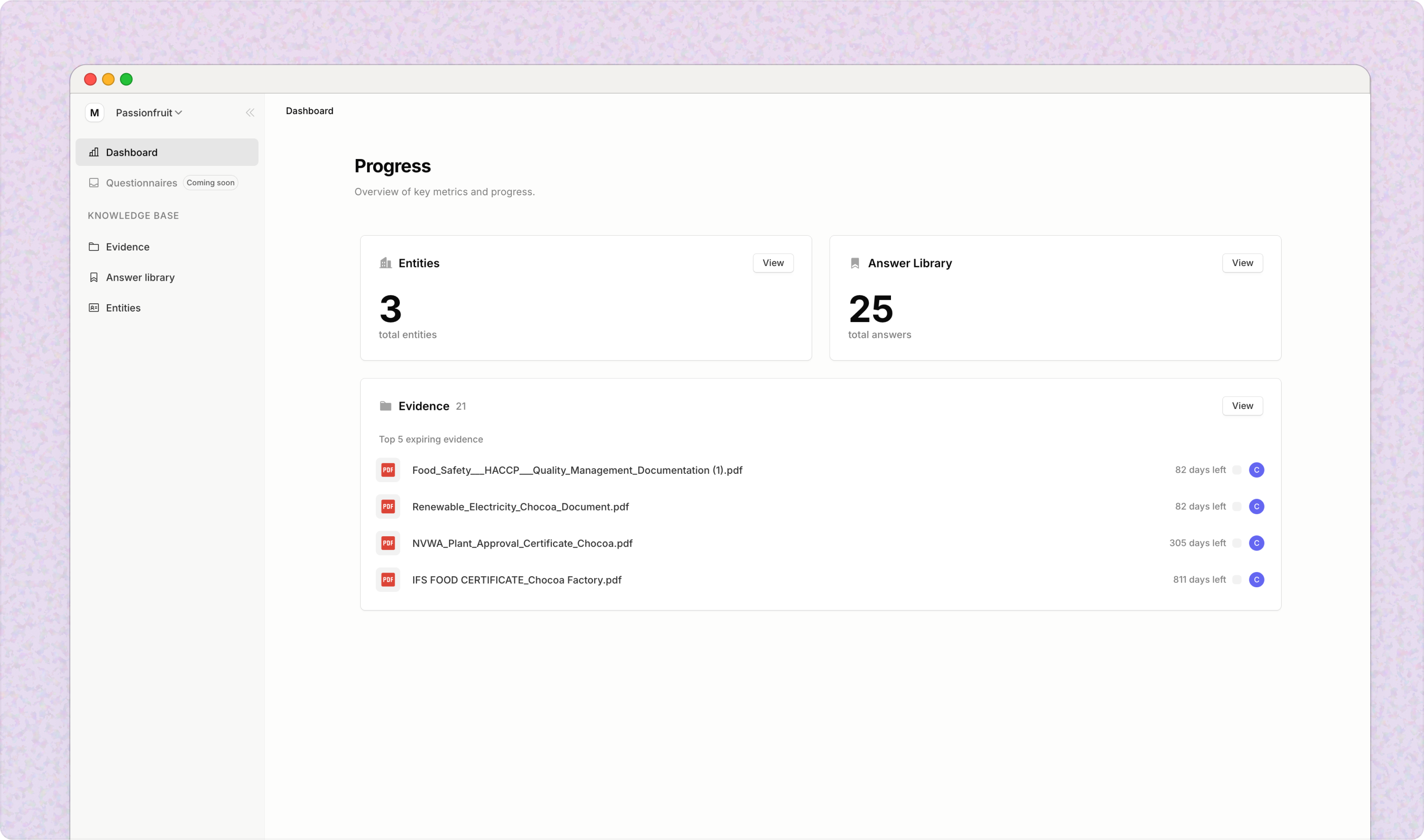Open Renewable_Electricity_Chocoa_Document.pdf file name
1424x840 pixels.
(x=520, y=506)
